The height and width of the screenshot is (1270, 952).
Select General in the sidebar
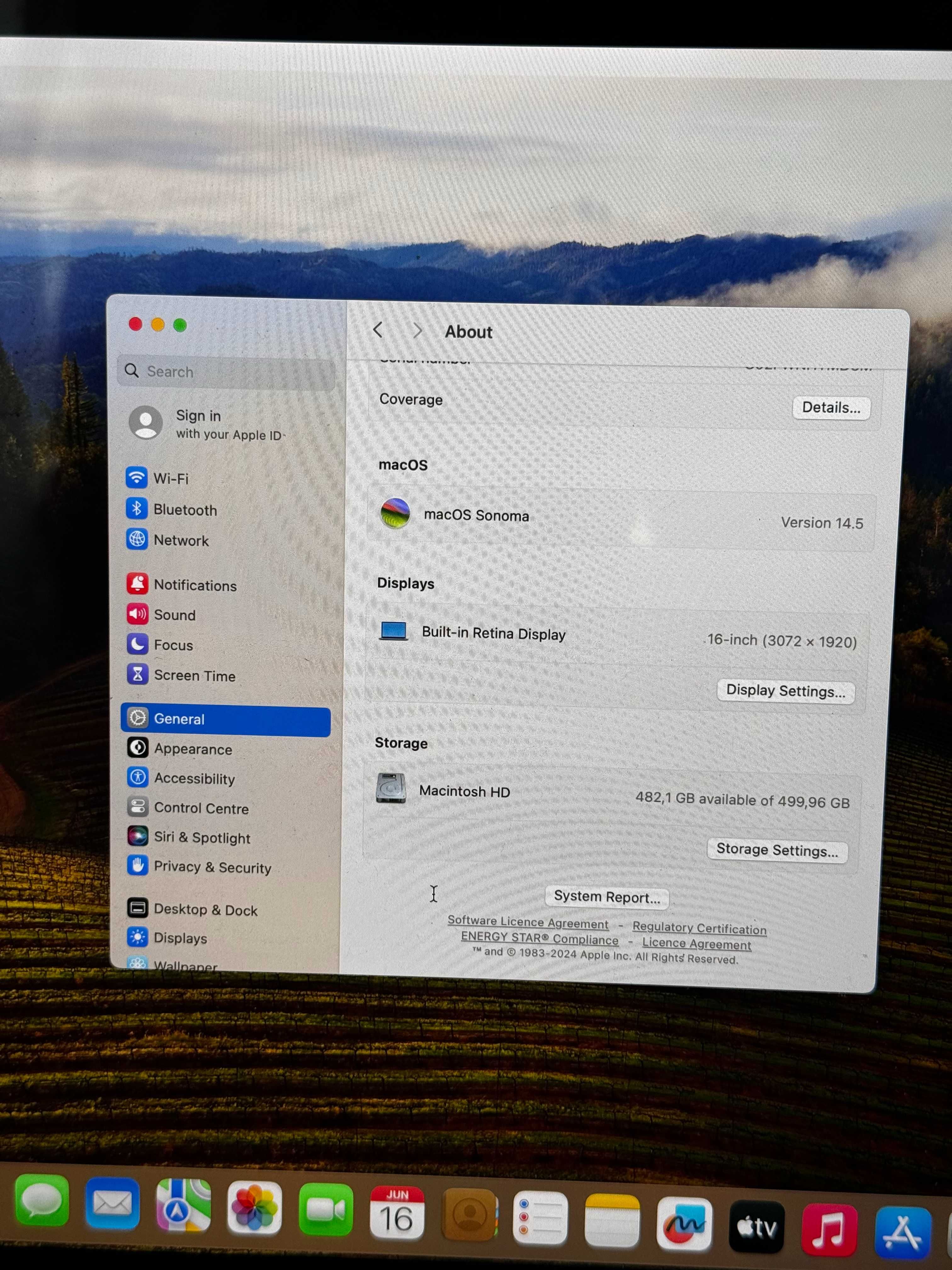pyautogui.click(x=226, y=720)
